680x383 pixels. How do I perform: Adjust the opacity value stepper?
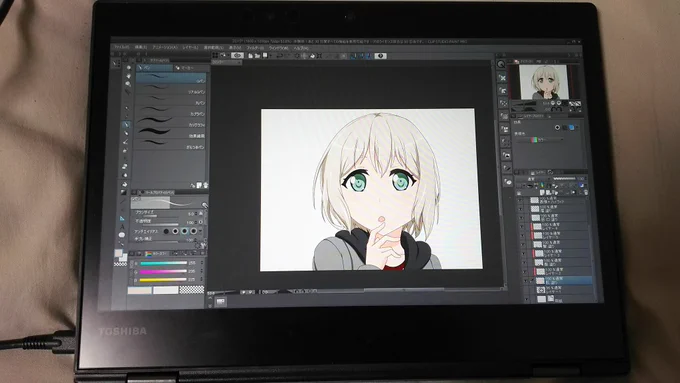coord(196,223)
